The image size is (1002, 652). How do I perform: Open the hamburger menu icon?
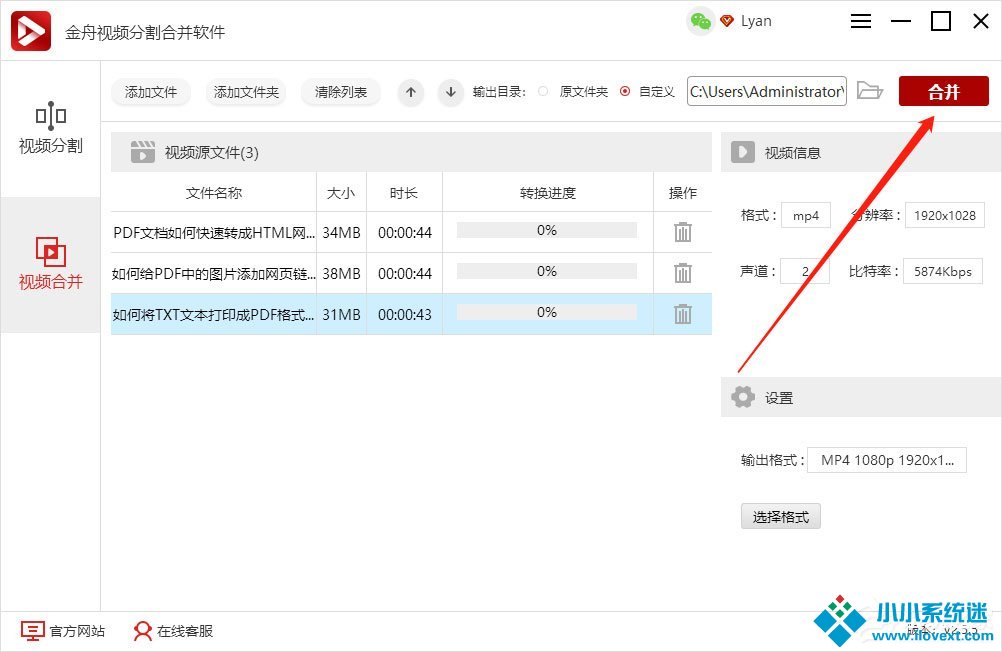coord(861,21)
